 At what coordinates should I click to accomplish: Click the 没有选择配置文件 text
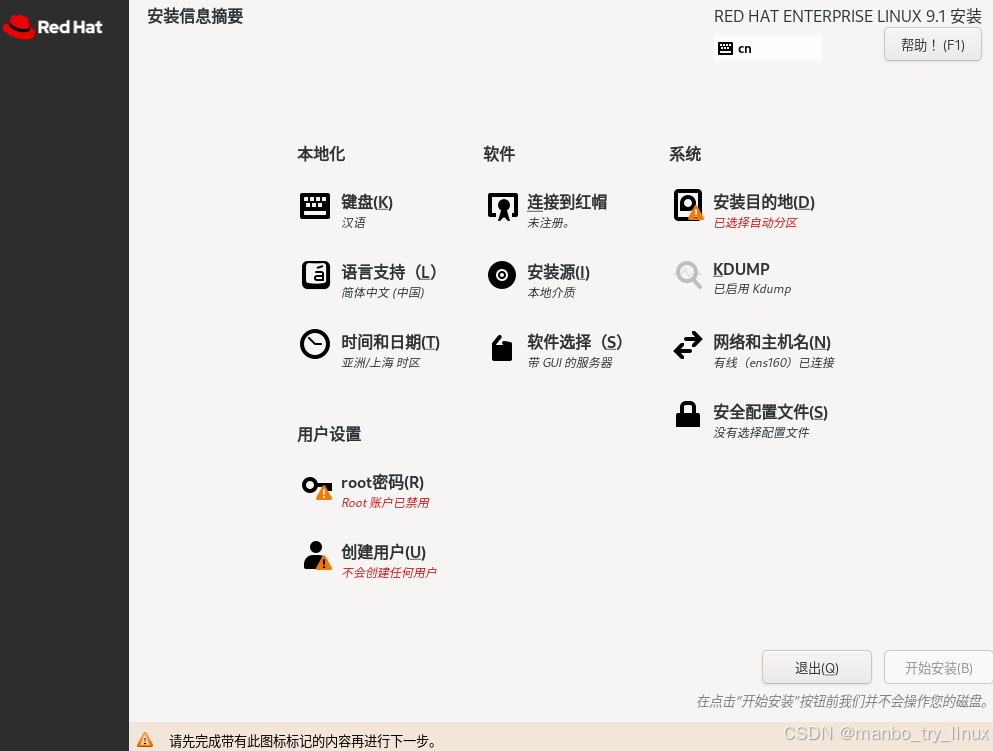pos(761,432)
